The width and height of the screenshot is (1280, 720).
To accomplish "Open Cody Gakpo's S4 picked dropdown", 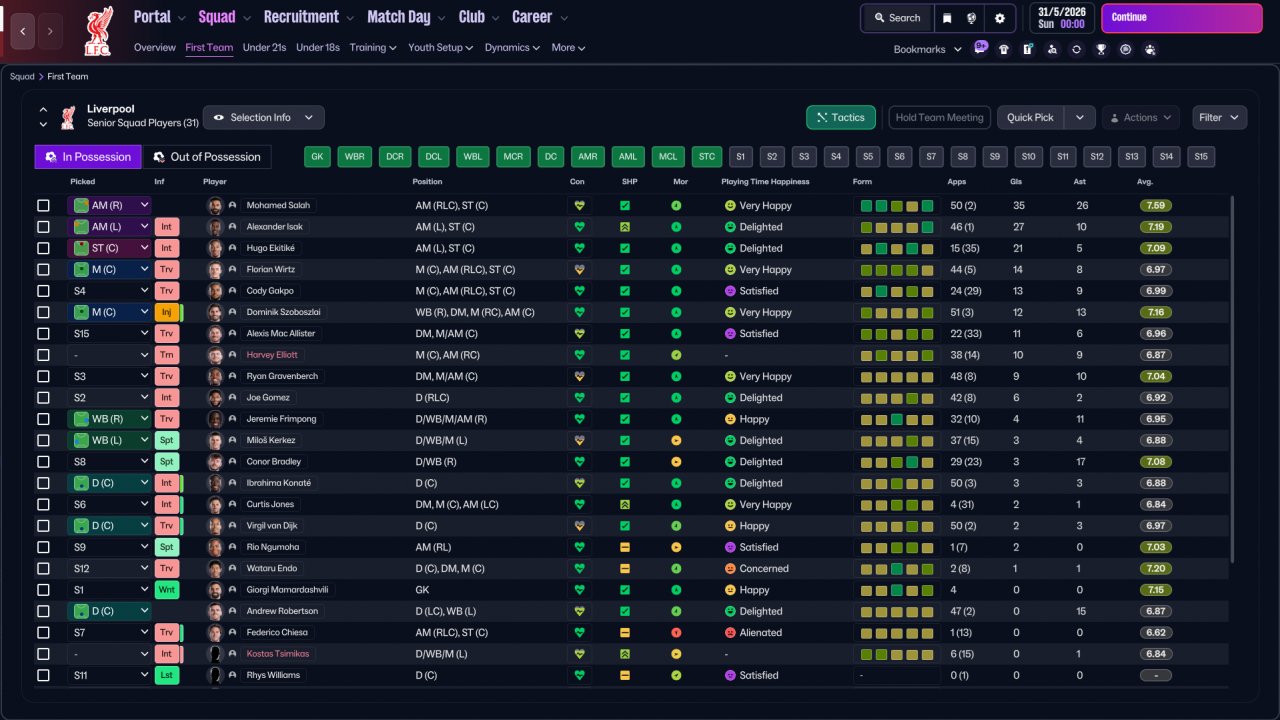I will click(x=109, y=291).
